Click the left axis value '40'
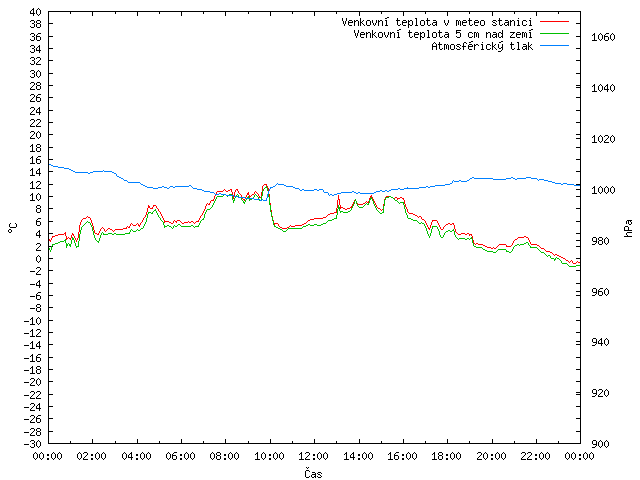This screenshot has width=640, height=480. [x=36, y=12]
